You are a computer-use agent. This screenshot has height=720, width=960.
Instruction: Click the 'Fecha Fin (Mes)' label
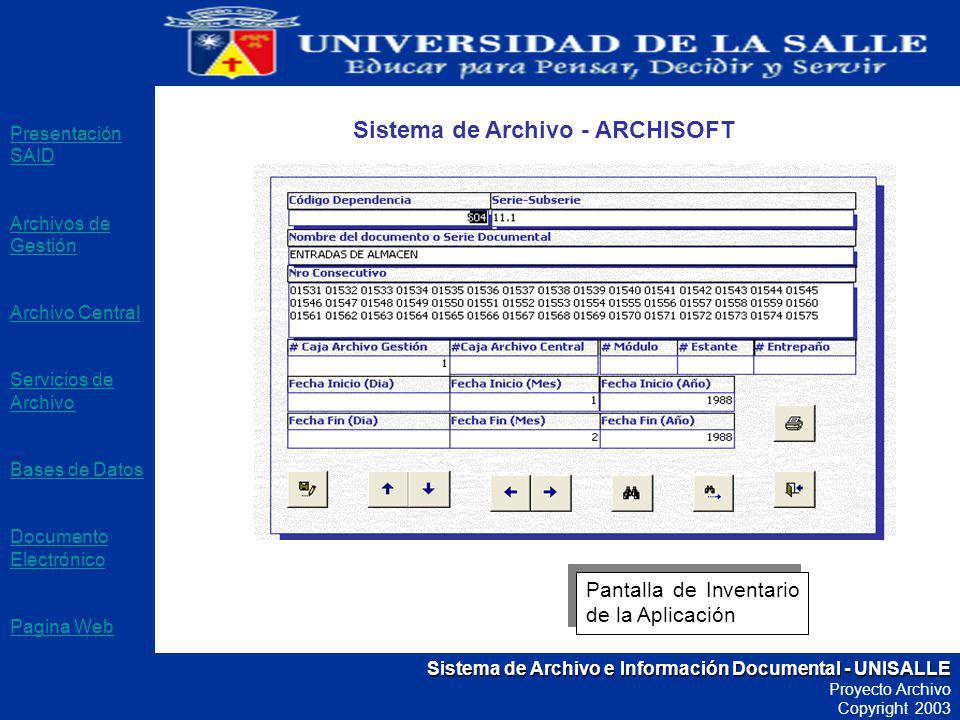tap(498, 421)
